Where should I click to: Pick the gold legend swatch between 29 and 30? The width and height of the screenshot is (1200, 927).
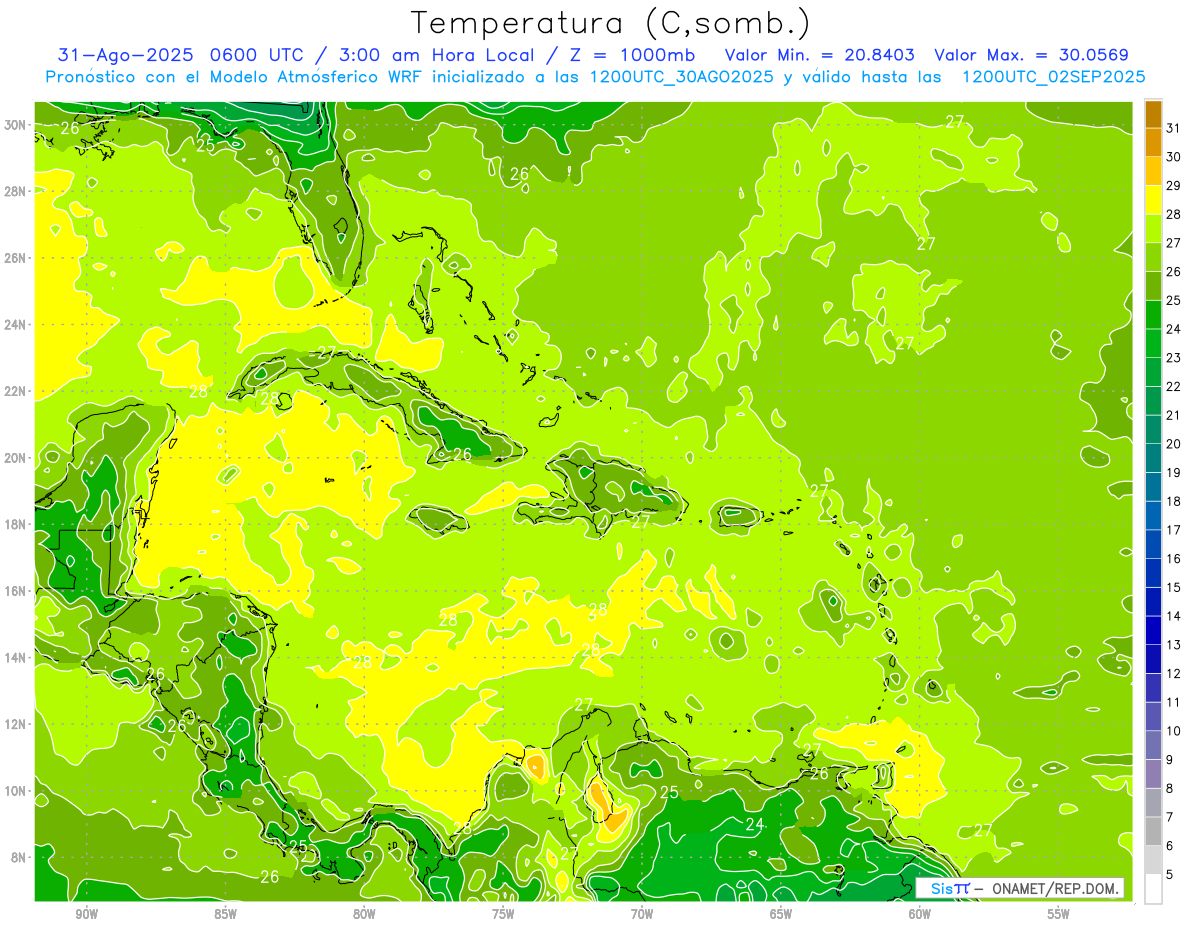click(1153, 171)
